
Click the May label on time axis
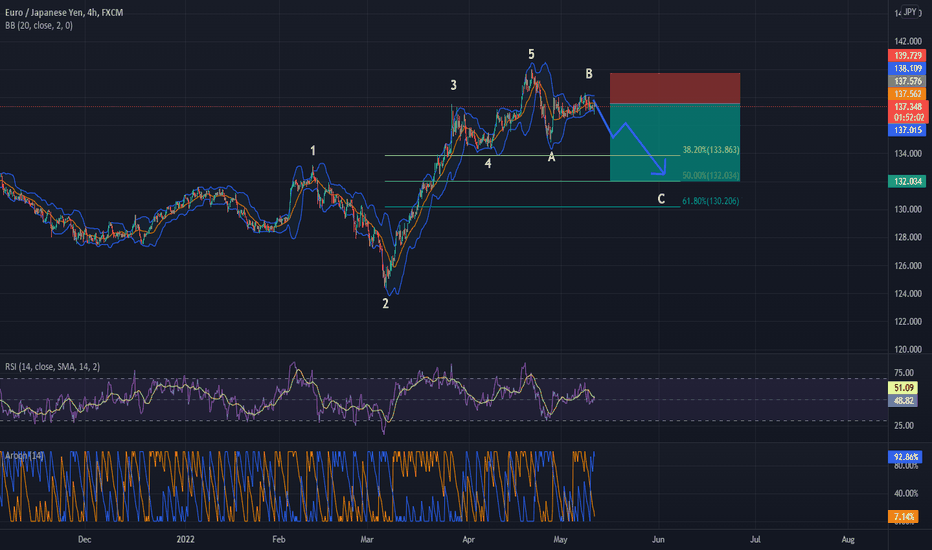click(x=560, y=540)
